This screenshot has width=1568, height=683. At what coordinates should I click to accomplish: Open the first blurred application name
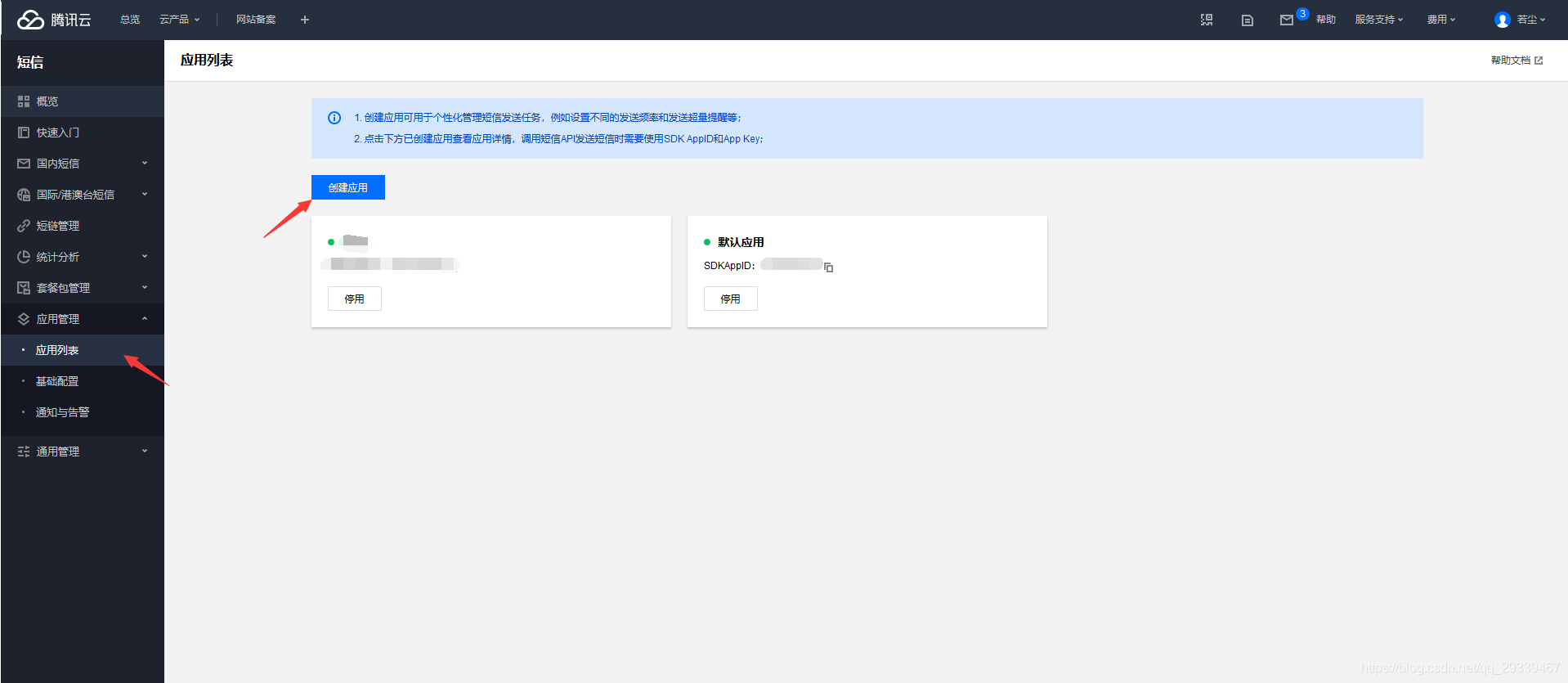tap(356, 240)
